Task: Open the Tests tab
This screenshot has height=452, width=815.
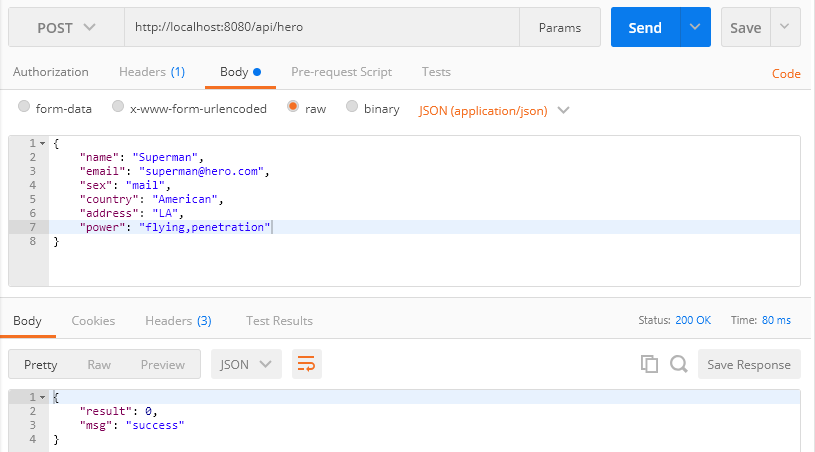Action: tap(436, 72)
